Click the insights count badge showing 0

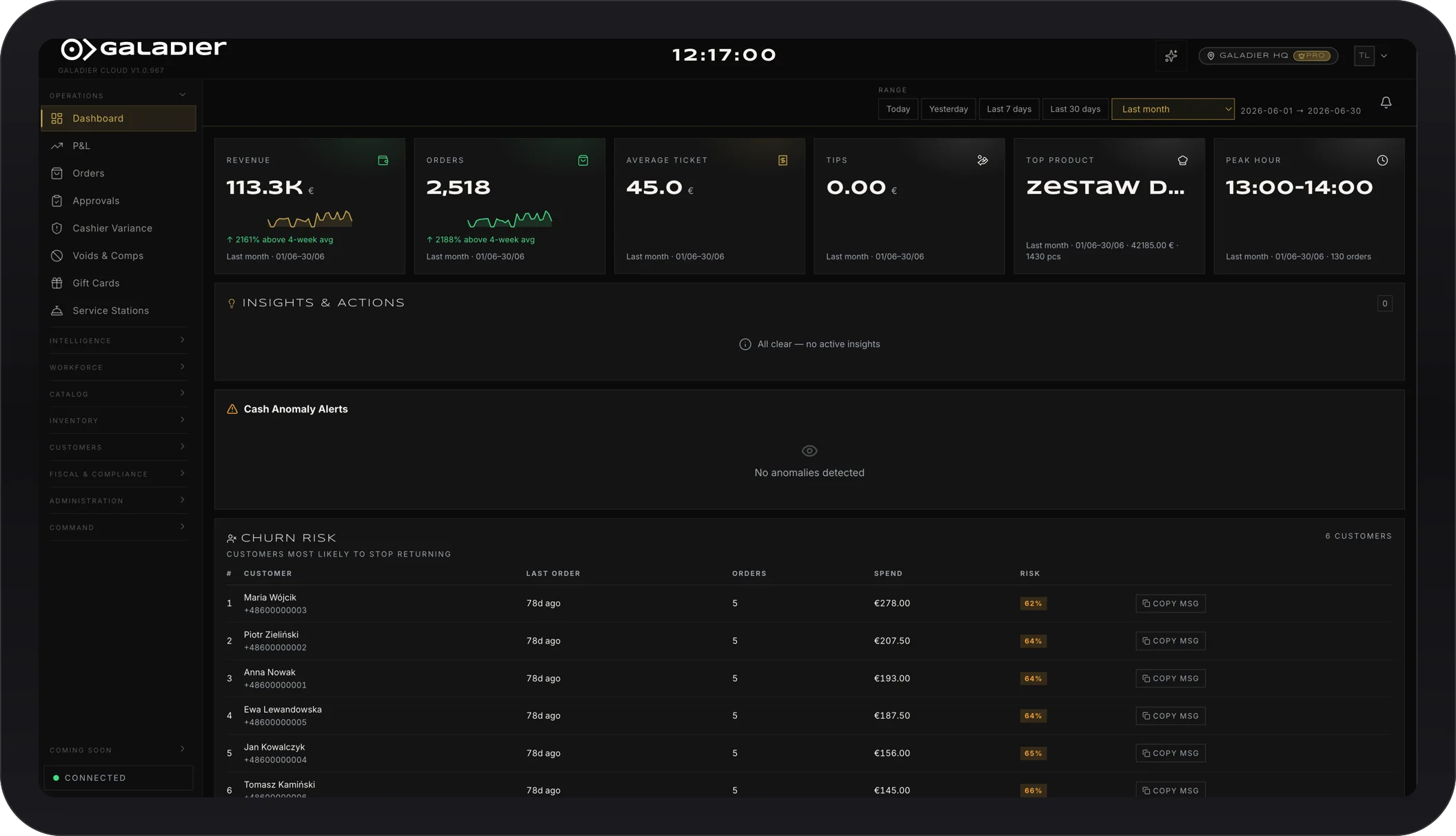pyautogui.click(x=1385, y=303)
